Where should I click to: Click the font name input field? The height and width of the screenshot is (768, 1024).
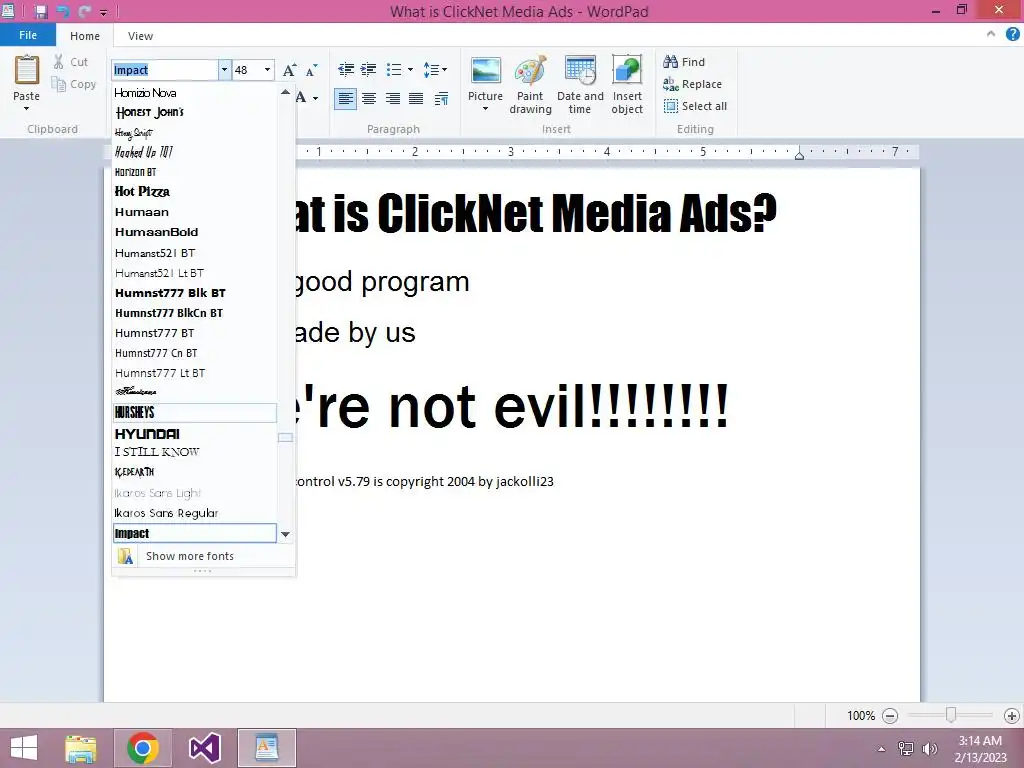coord(165,70)
